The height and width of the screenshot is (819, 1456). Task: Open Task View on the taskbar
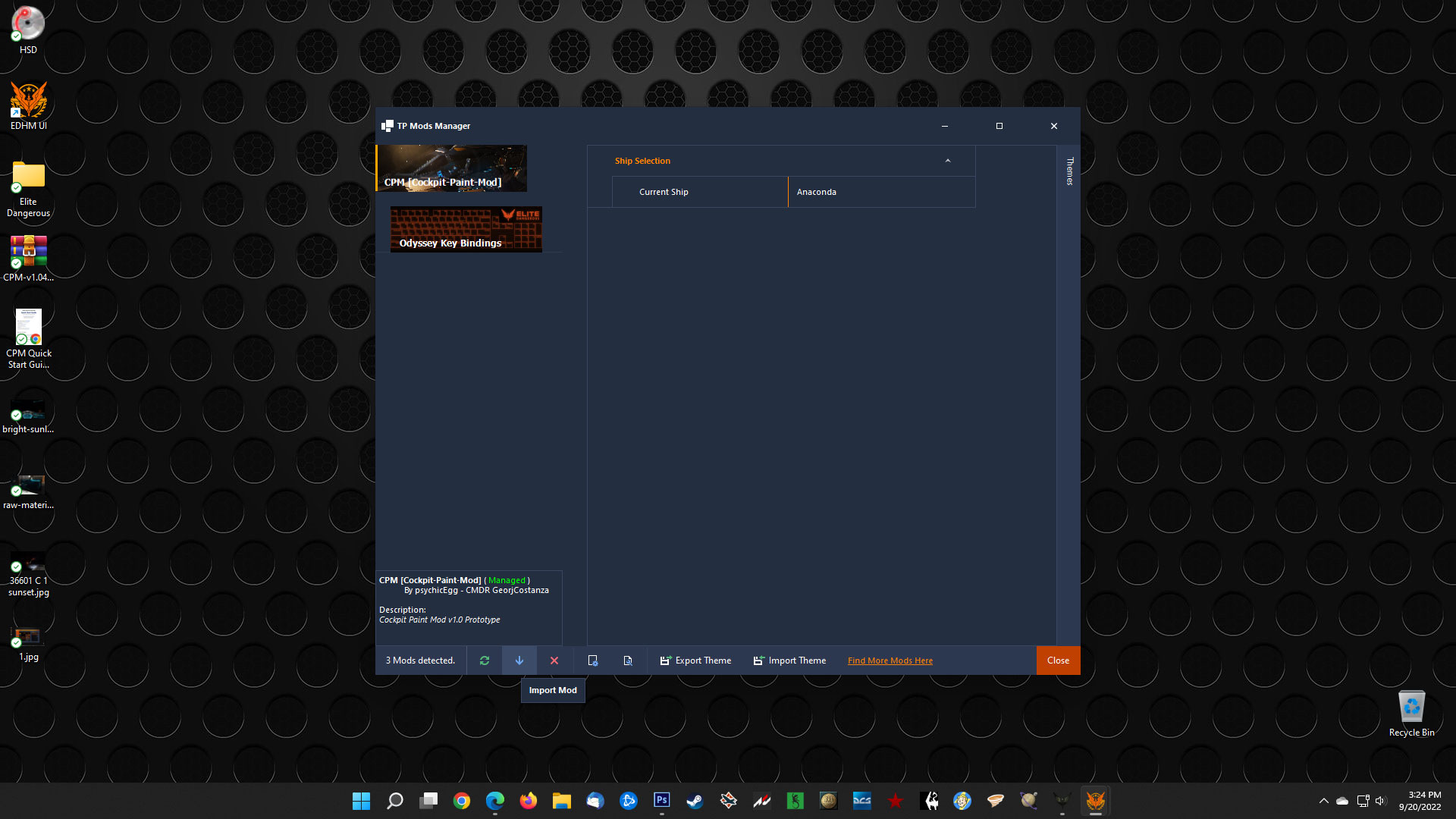pos(428,801)
